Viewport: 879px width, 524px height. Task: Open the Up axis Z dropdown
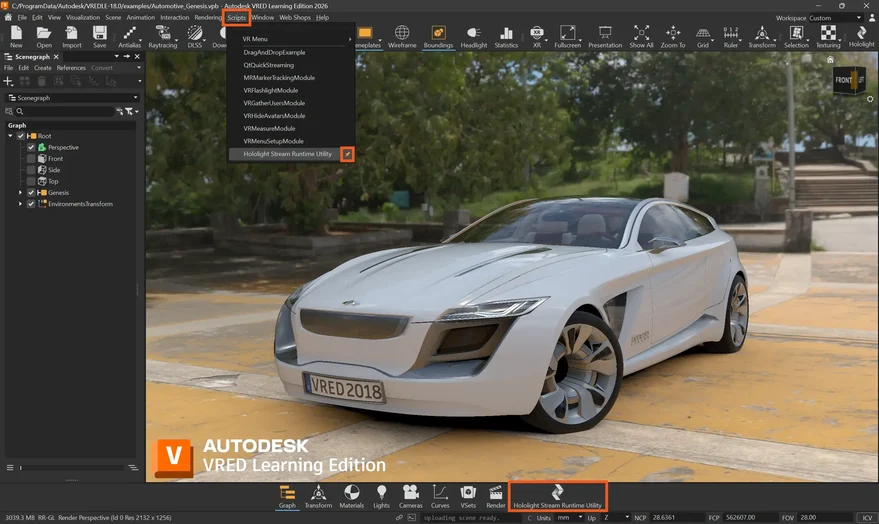pyautogui.click(x=616, y=517)
